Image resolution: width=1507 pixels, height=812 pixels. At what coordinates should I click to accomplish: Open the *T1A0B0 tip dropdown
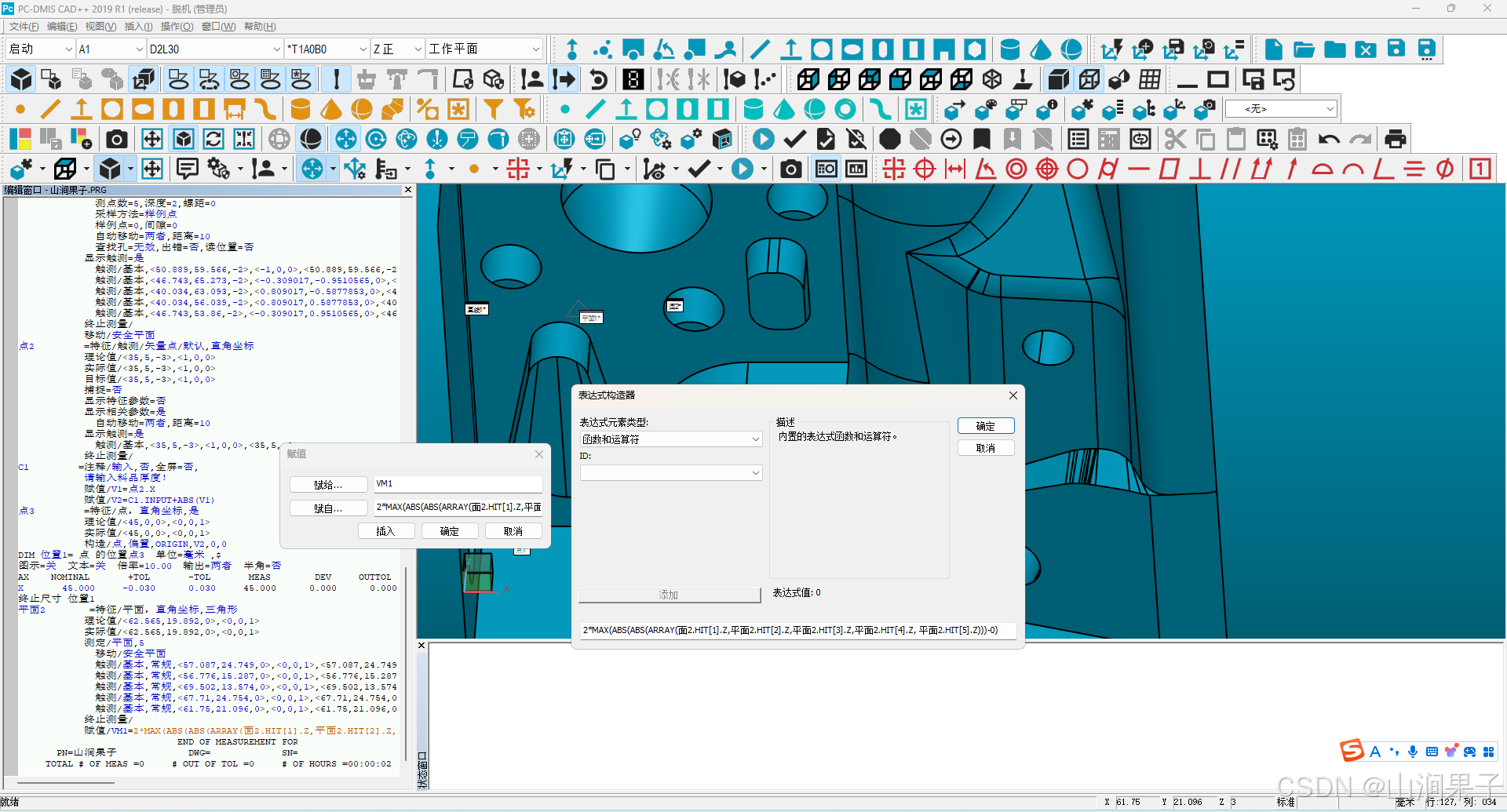363,49
